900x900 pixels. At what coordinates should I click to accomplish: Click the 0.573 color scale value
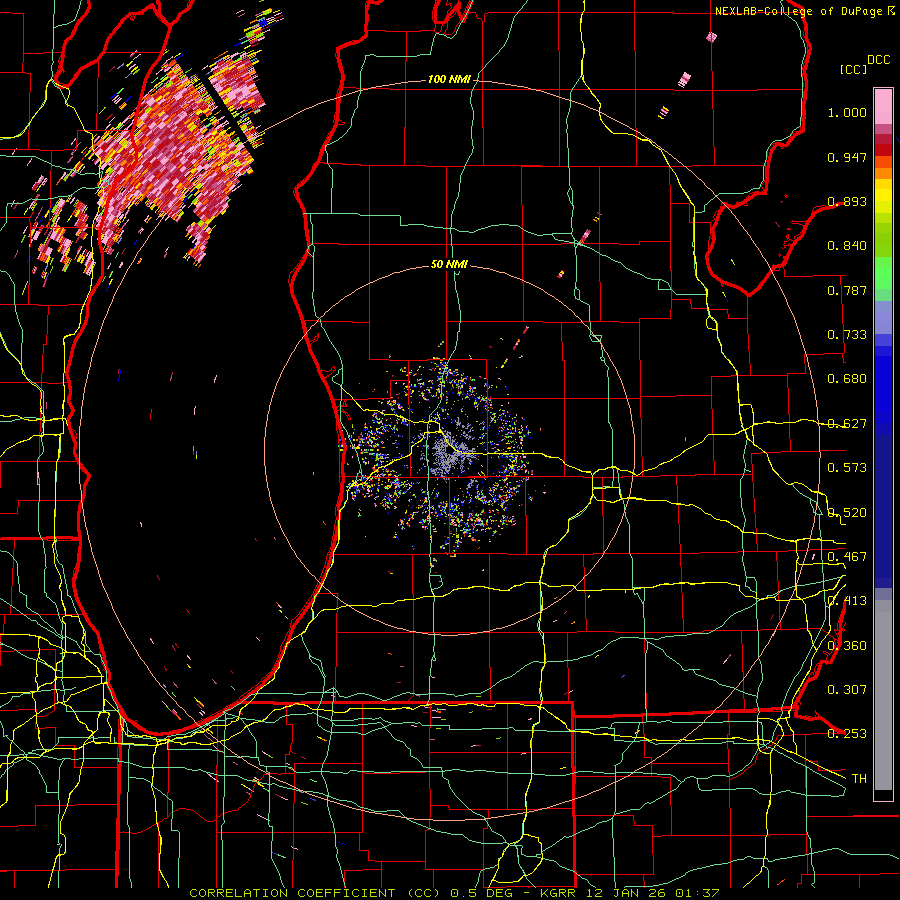tap(847, 468)
